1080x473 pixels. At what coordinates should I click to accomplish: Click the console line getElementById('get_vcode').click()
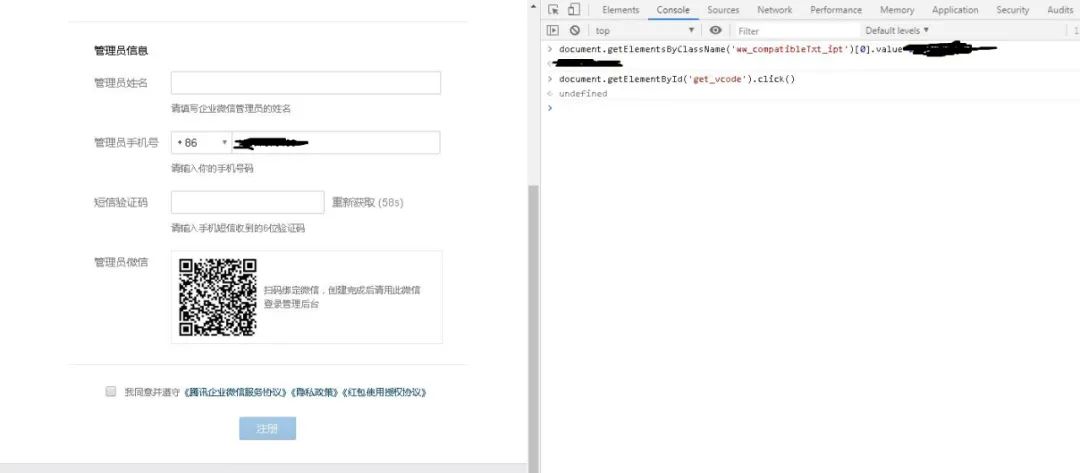677,78
